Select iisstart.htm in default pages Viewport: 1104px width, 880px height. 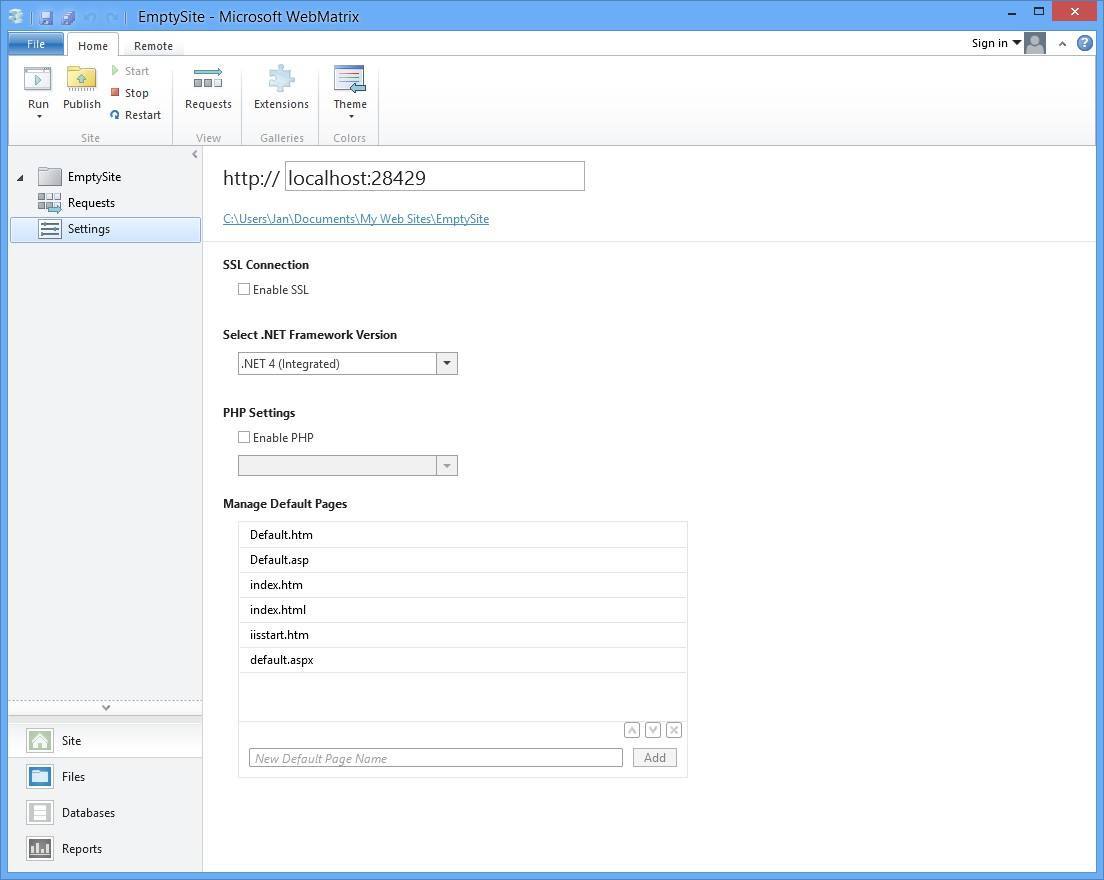[463, 635]
